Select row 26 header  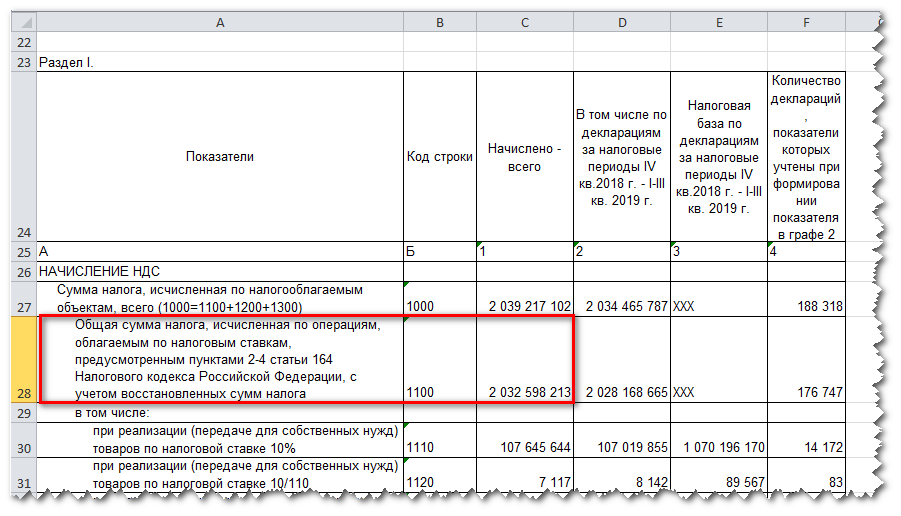coord(24,272)
